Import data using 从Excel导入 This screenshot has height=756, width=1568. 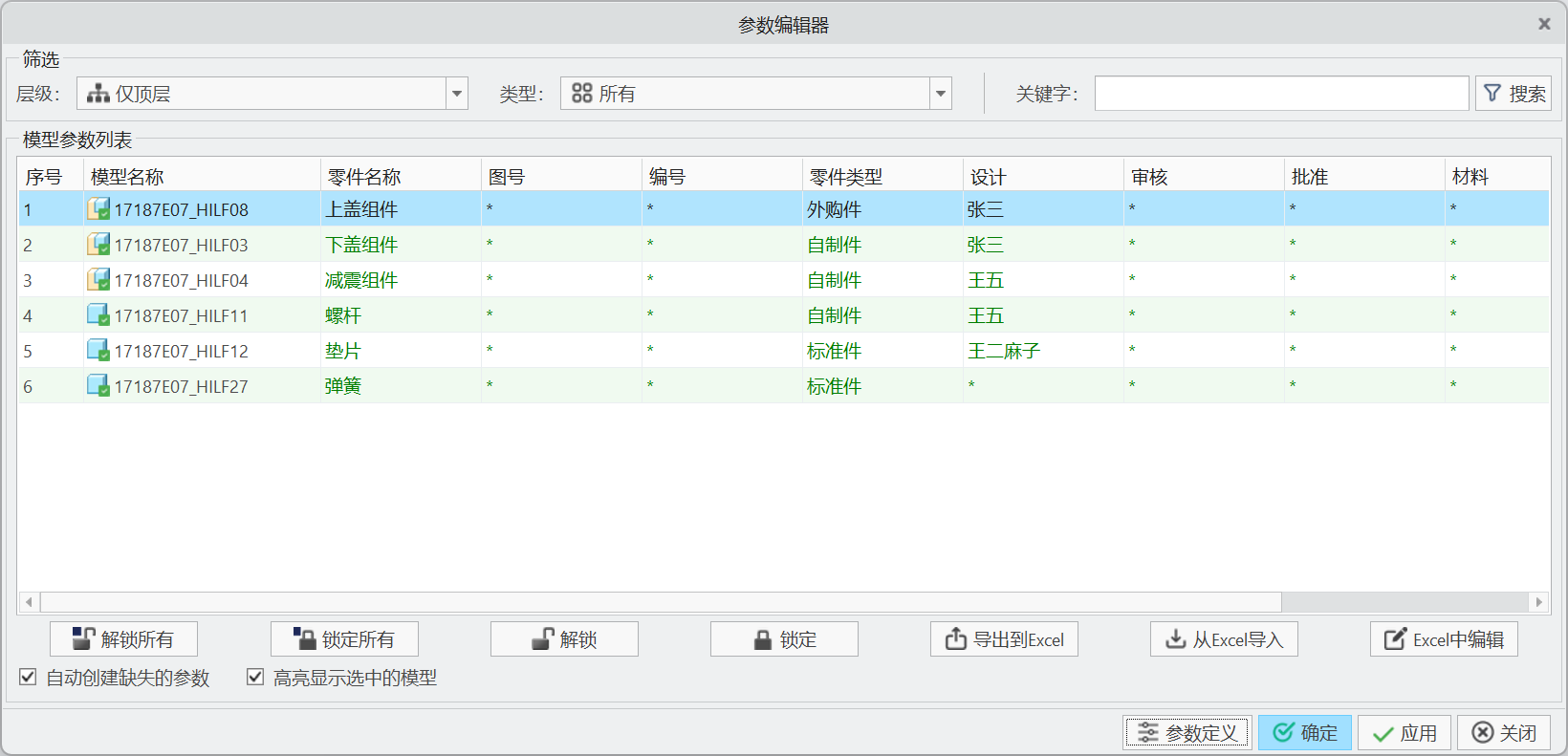click(1224, 639)
